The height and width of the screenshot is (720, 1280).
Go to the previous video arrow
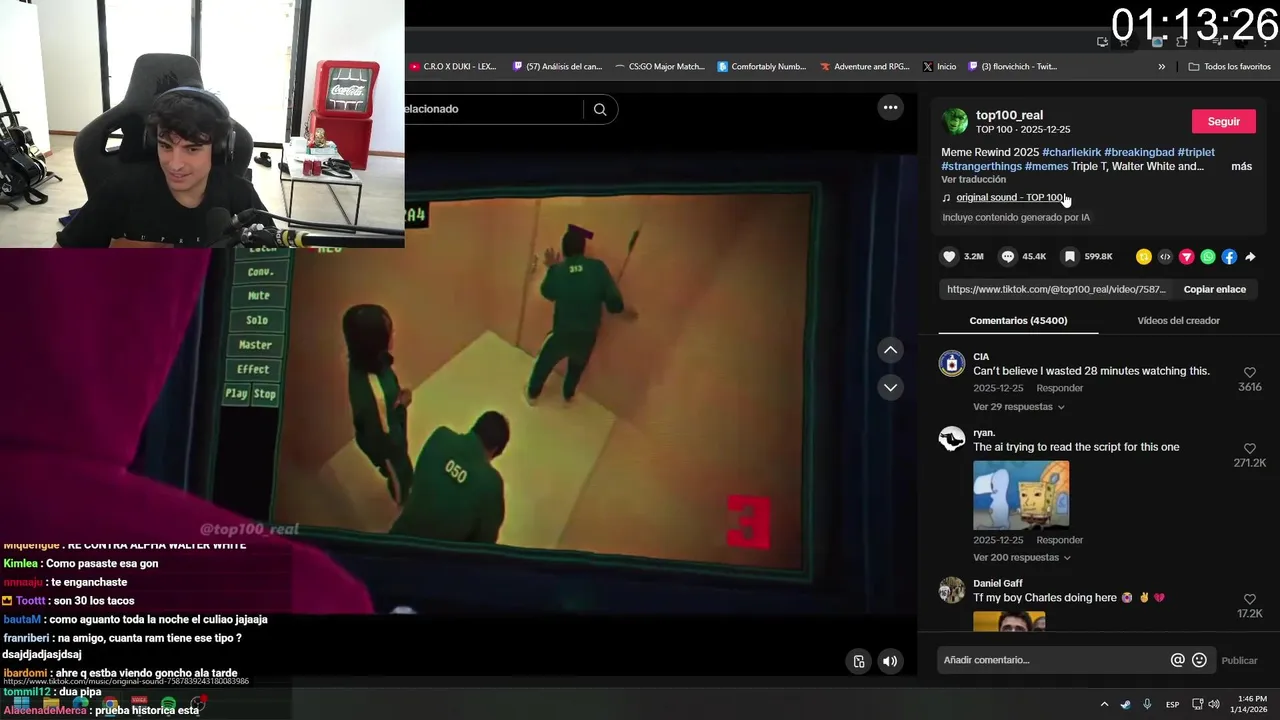[890, 350]
